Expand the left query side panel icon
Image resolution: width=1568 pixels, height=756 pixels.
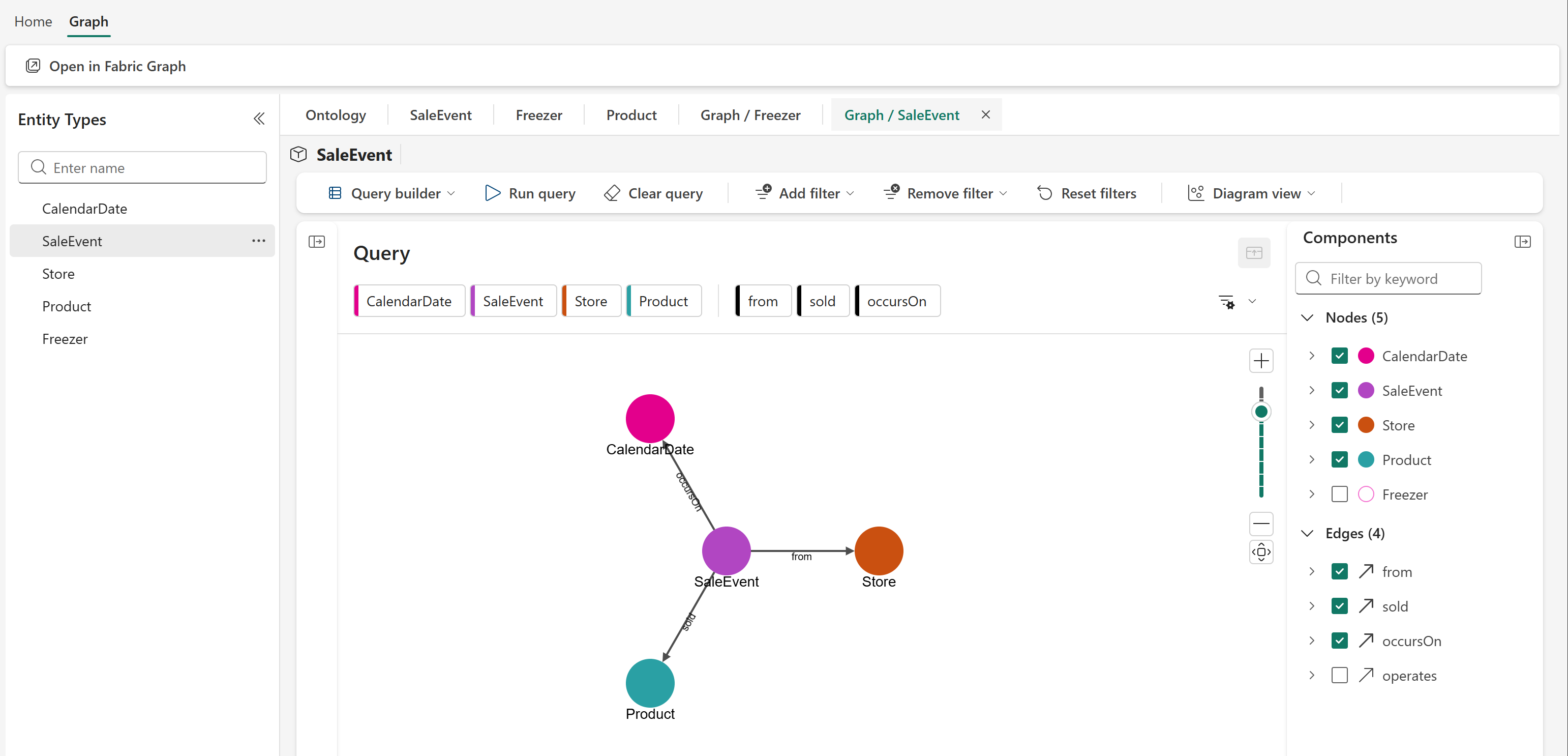pos(317,242)
